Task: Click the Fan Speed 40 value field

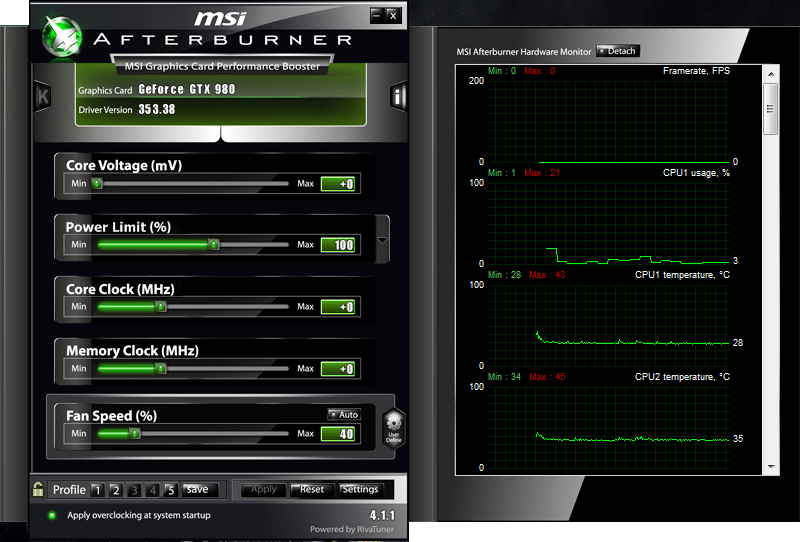Action: [338, 434]
